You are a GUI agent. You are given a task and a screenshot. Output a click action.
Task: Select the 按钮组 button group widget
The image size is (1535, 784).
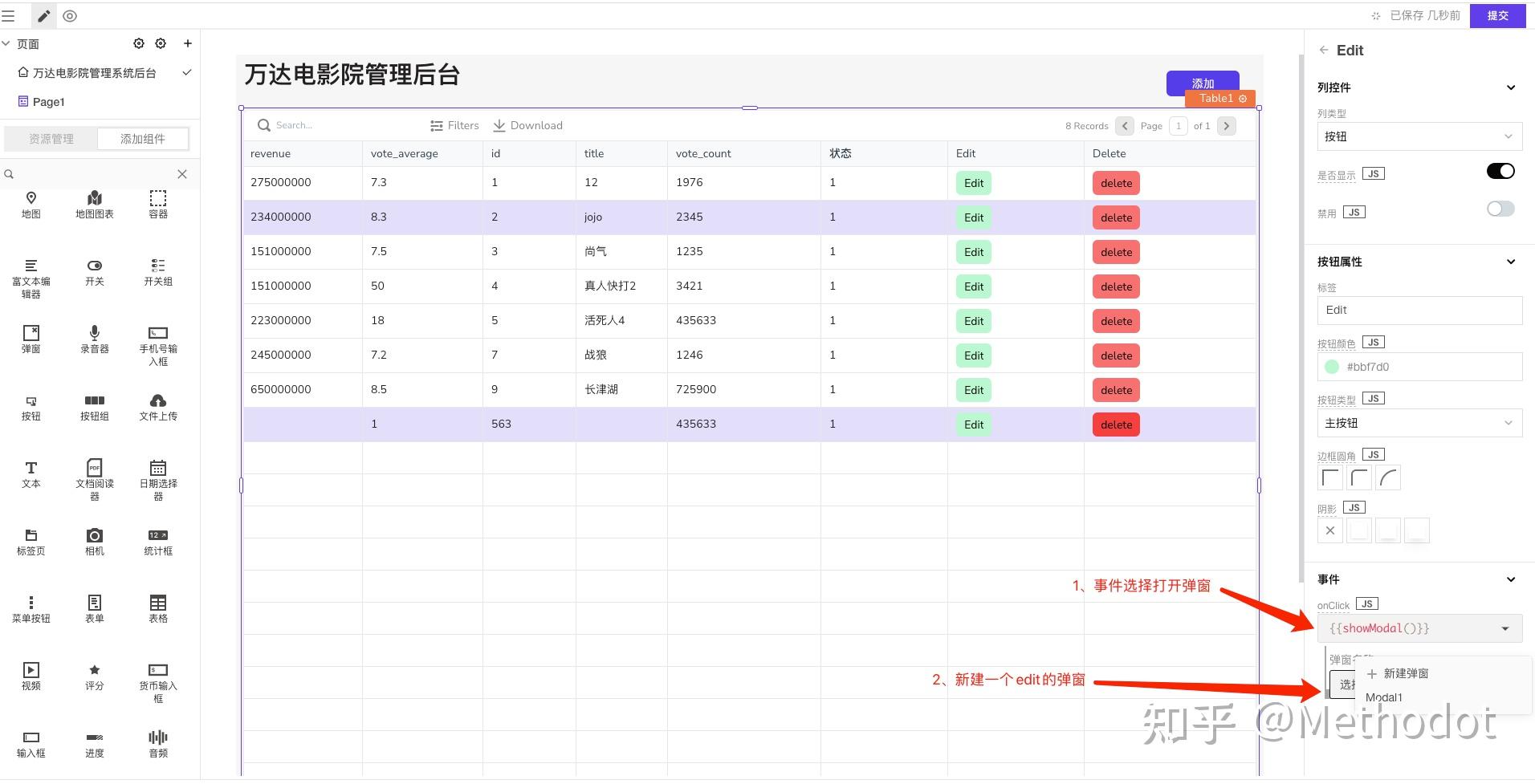[x=95, y=408]
